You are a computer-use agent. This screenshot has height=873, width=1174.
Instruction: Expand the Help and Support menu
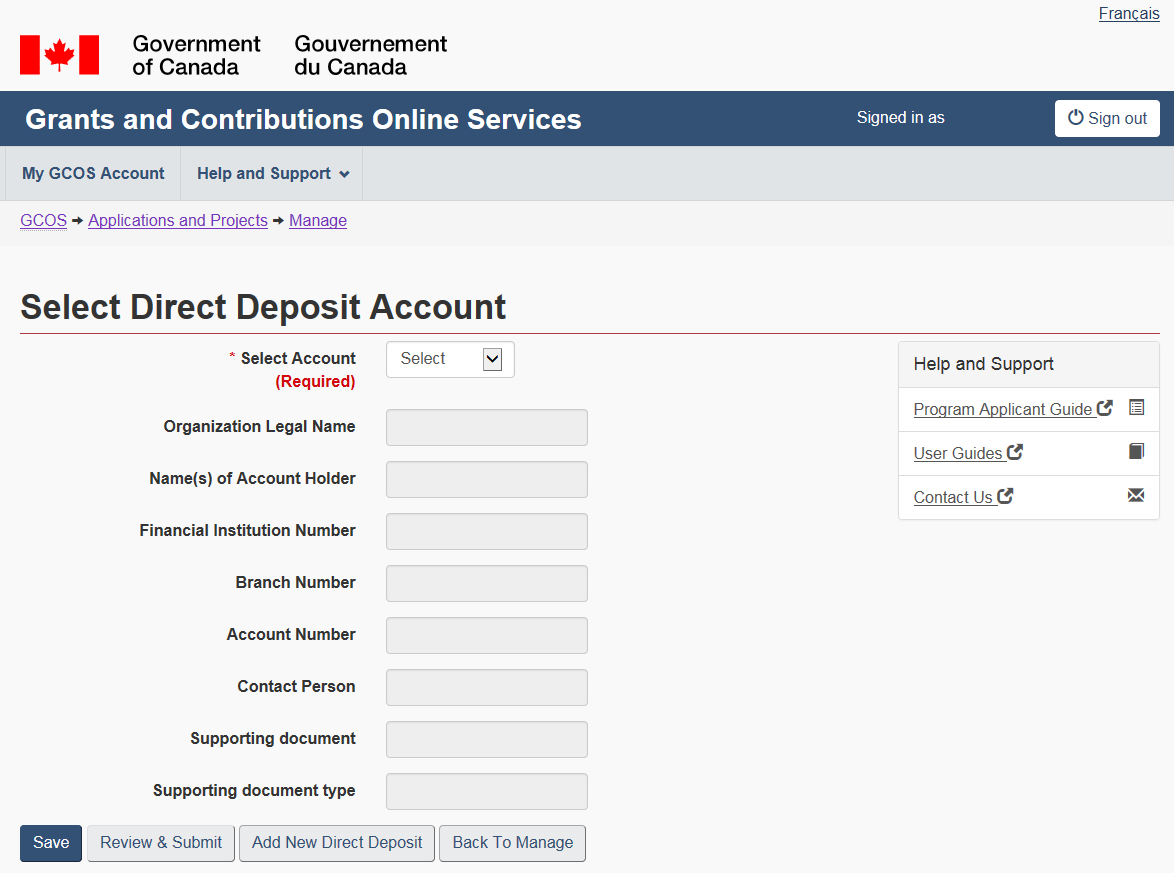(273, 174)
